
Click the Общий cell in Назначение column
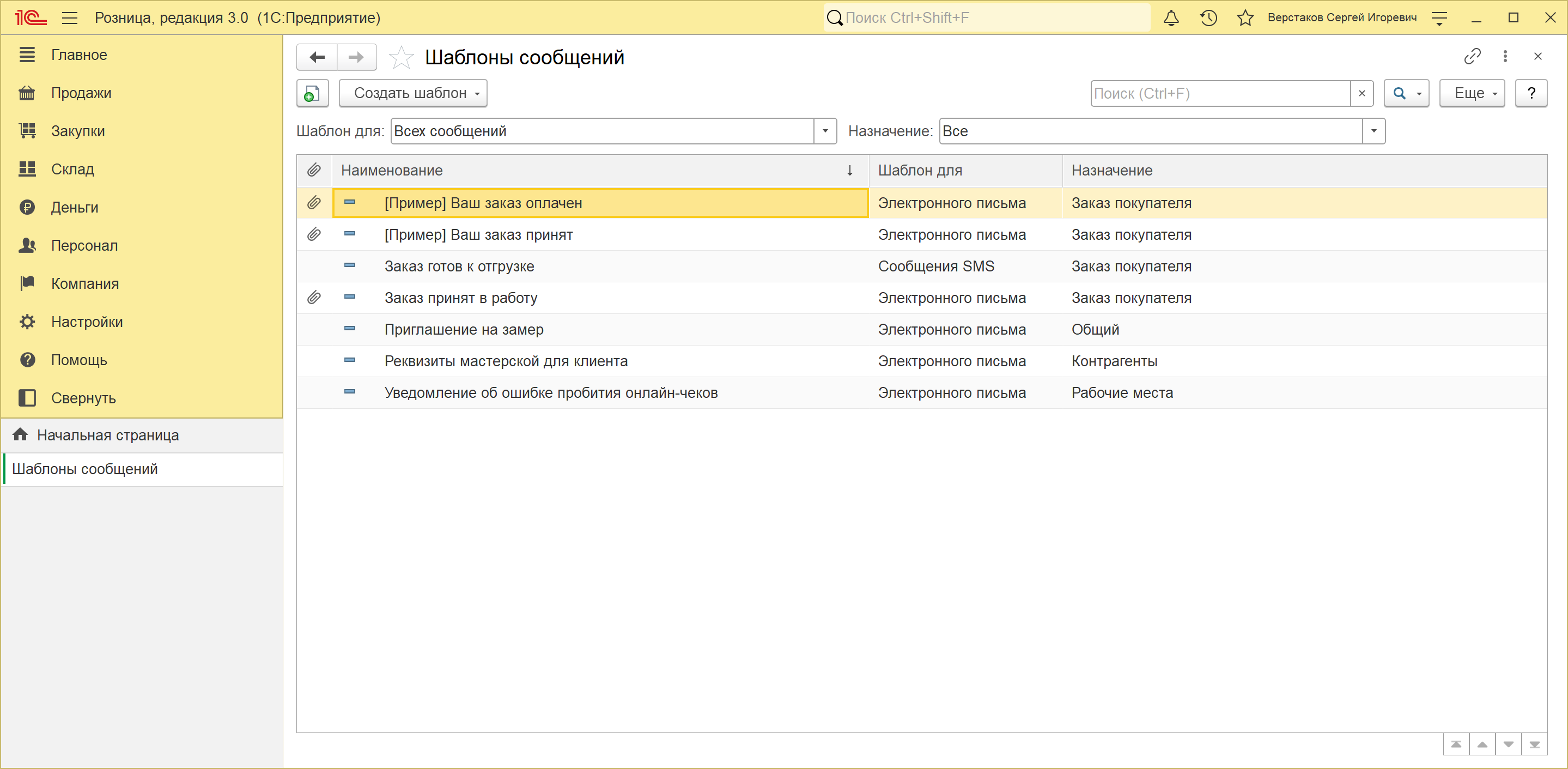pos(1304,329)
